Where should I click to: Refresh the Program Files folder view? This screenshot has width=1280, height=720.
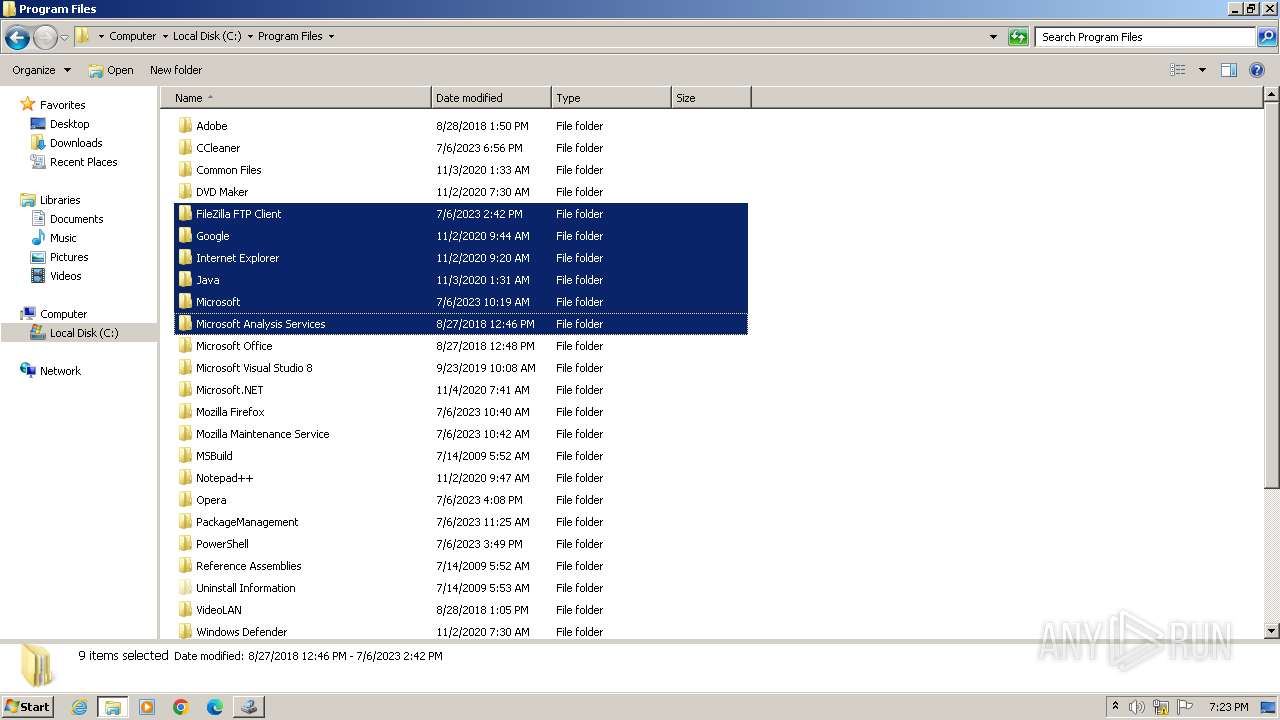pos(1018,37)
